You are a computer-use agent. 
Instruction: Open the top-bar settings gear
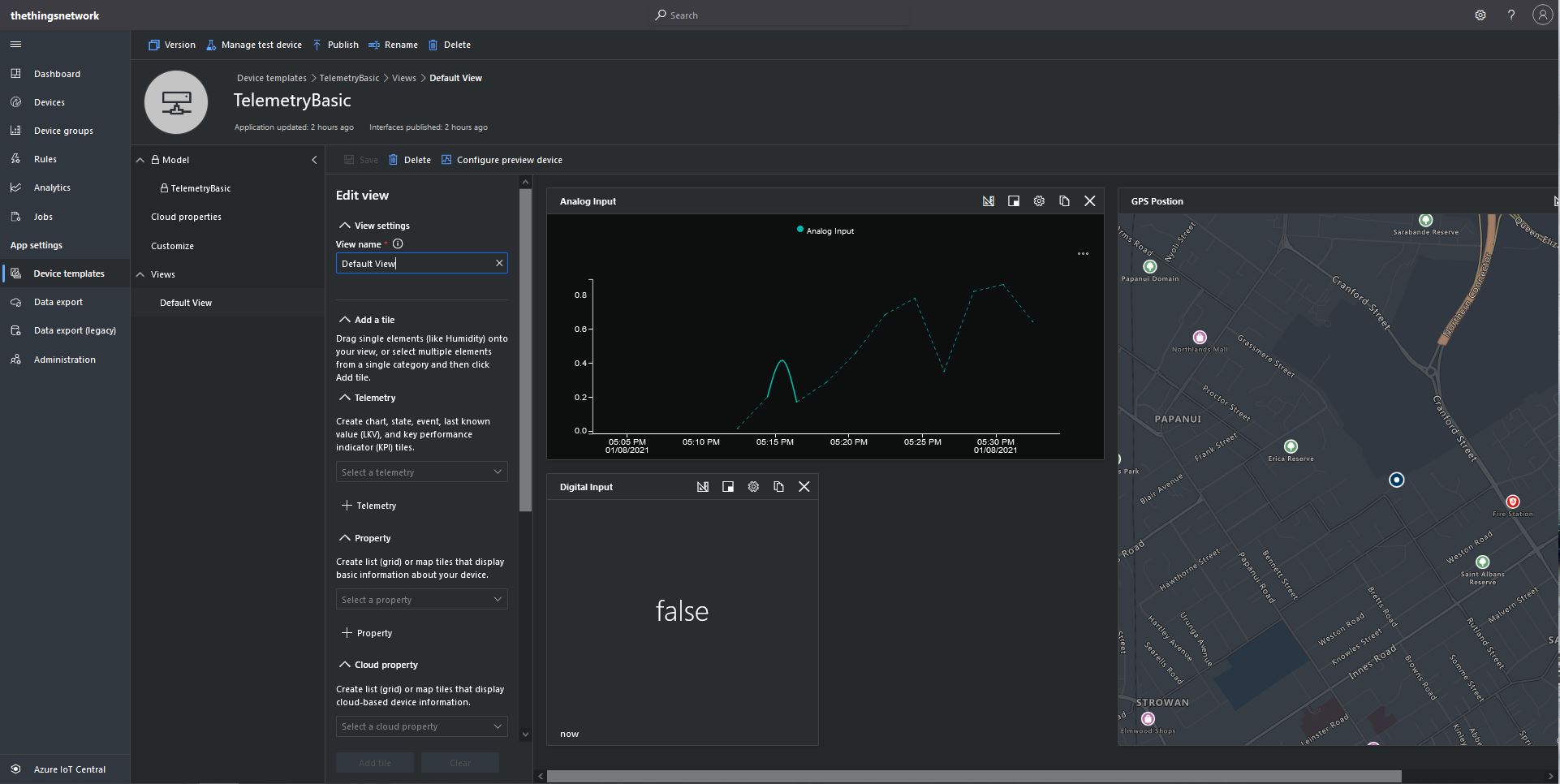pyautogui.click(x=1480, y=15)
